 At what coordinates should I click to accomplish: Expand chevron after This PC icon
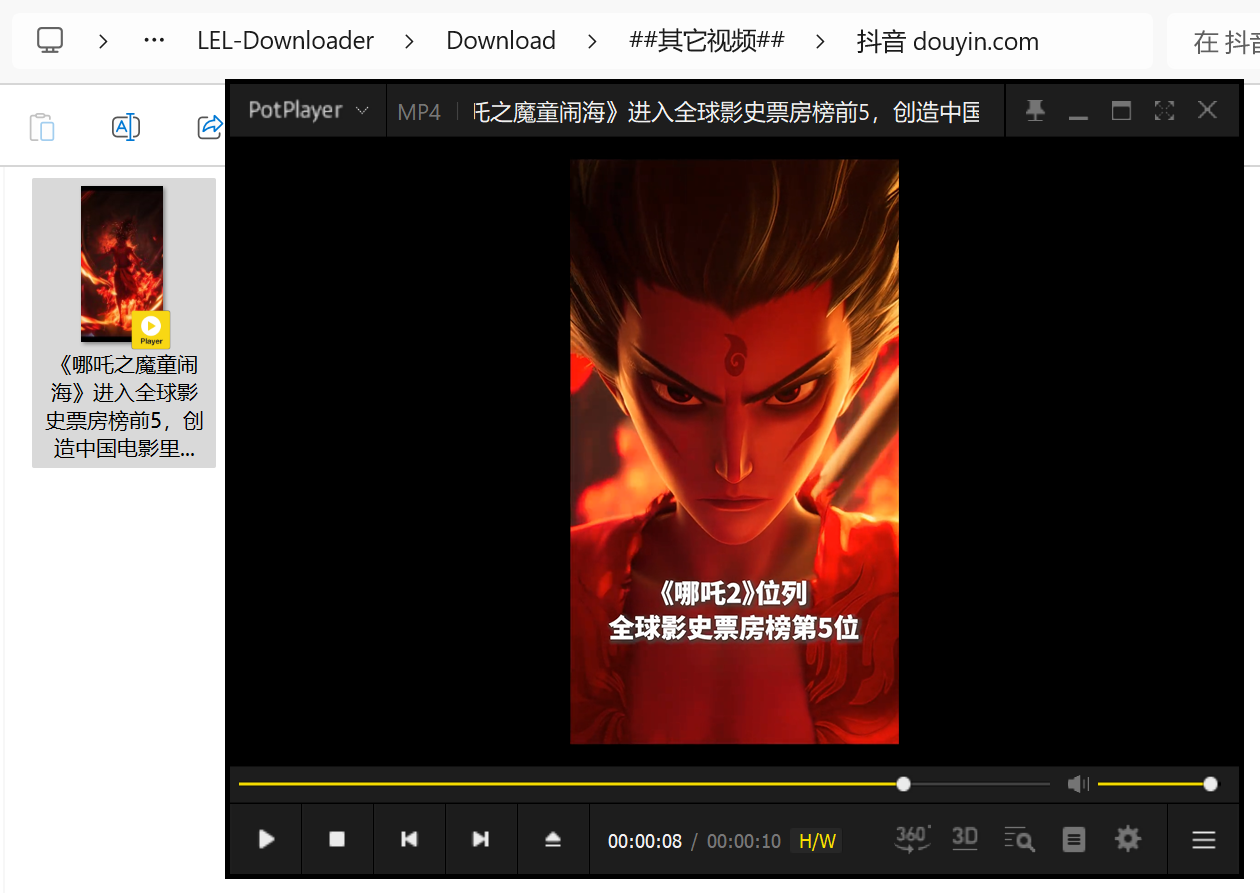(x=103, y=41)
